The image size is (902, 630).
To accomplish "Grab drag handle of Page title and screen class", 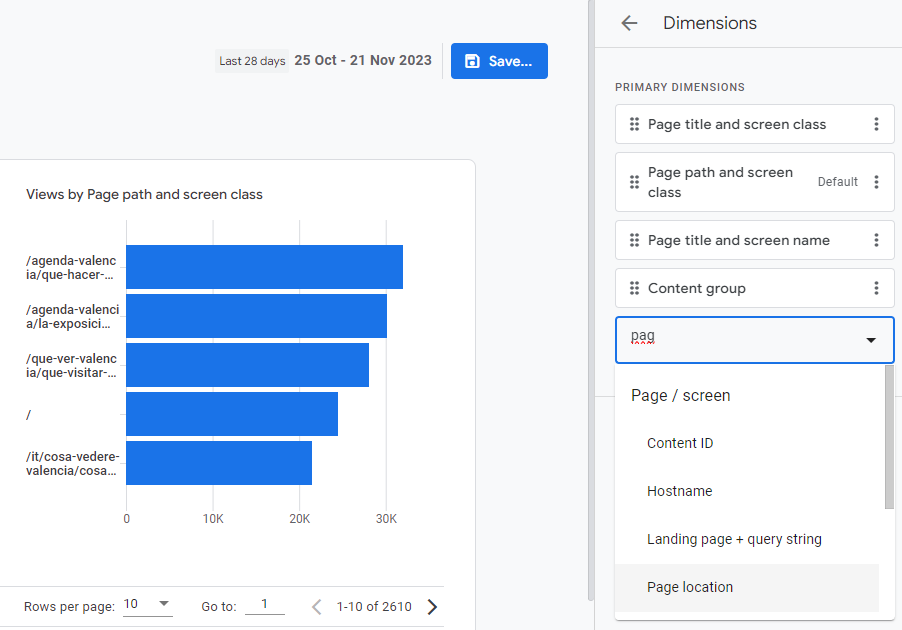I will click(634, 125).
